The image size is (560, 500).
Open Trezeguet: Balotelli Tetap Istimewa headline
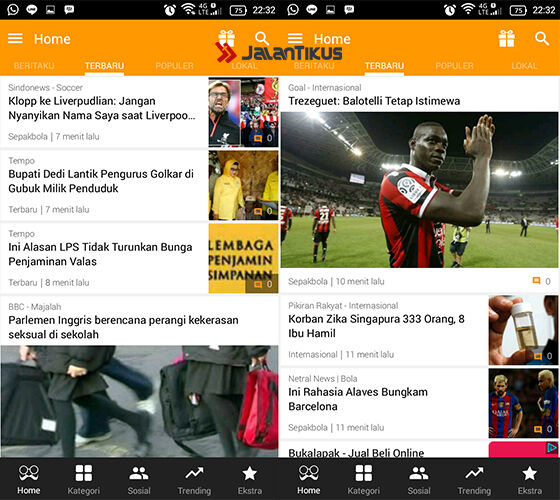(x=374, y=101)
